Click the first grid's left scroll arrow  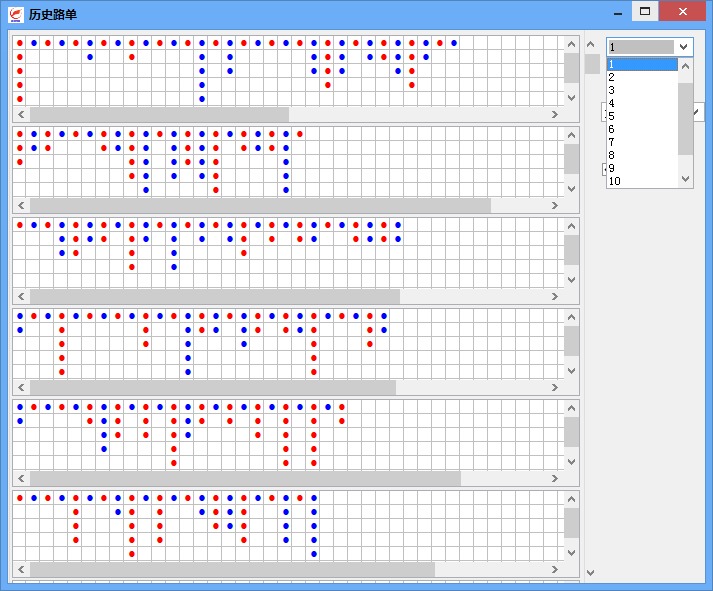(x=21, y=115)
